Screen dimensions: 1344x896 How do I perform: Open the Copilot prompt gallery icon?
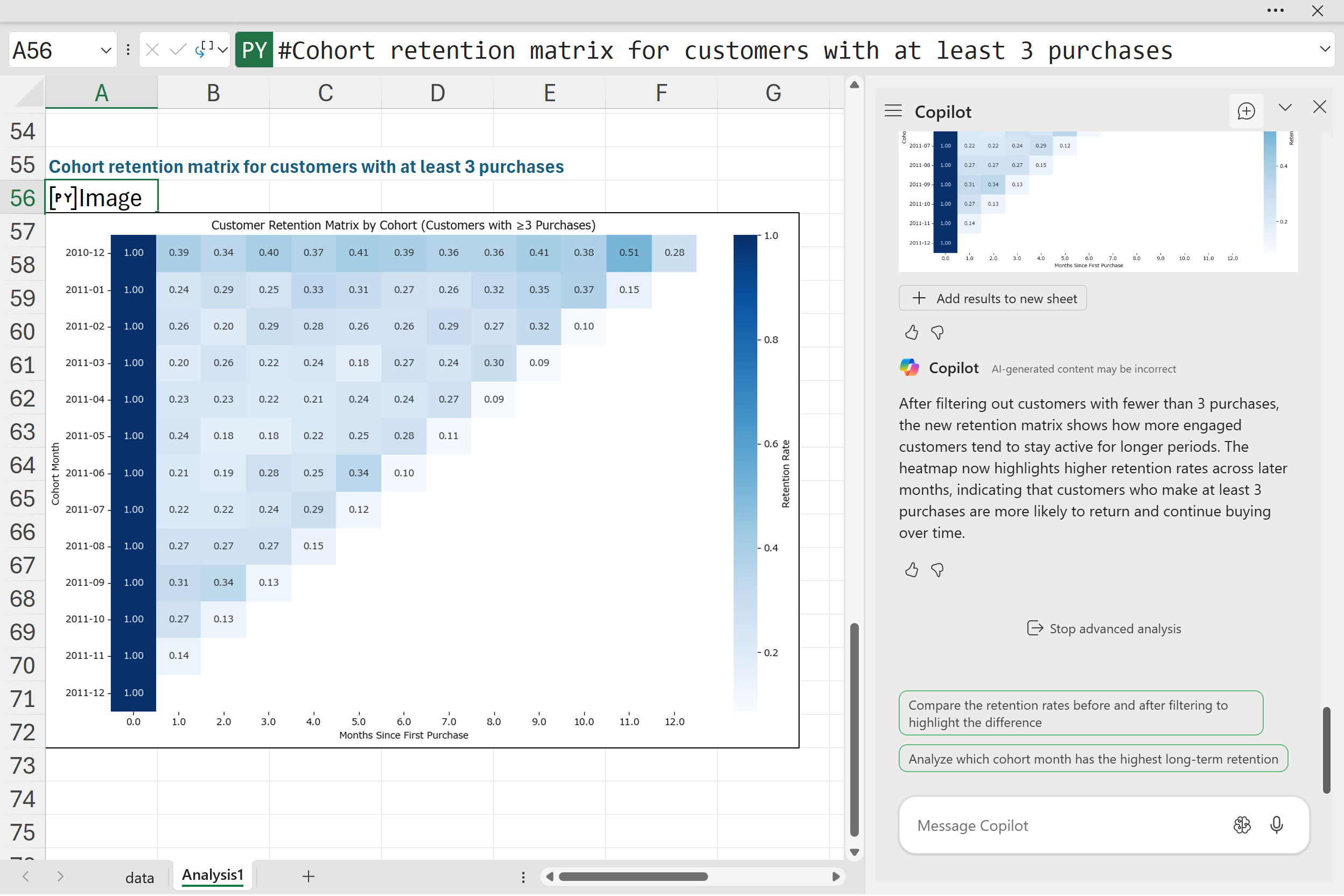pos(1242,825)
